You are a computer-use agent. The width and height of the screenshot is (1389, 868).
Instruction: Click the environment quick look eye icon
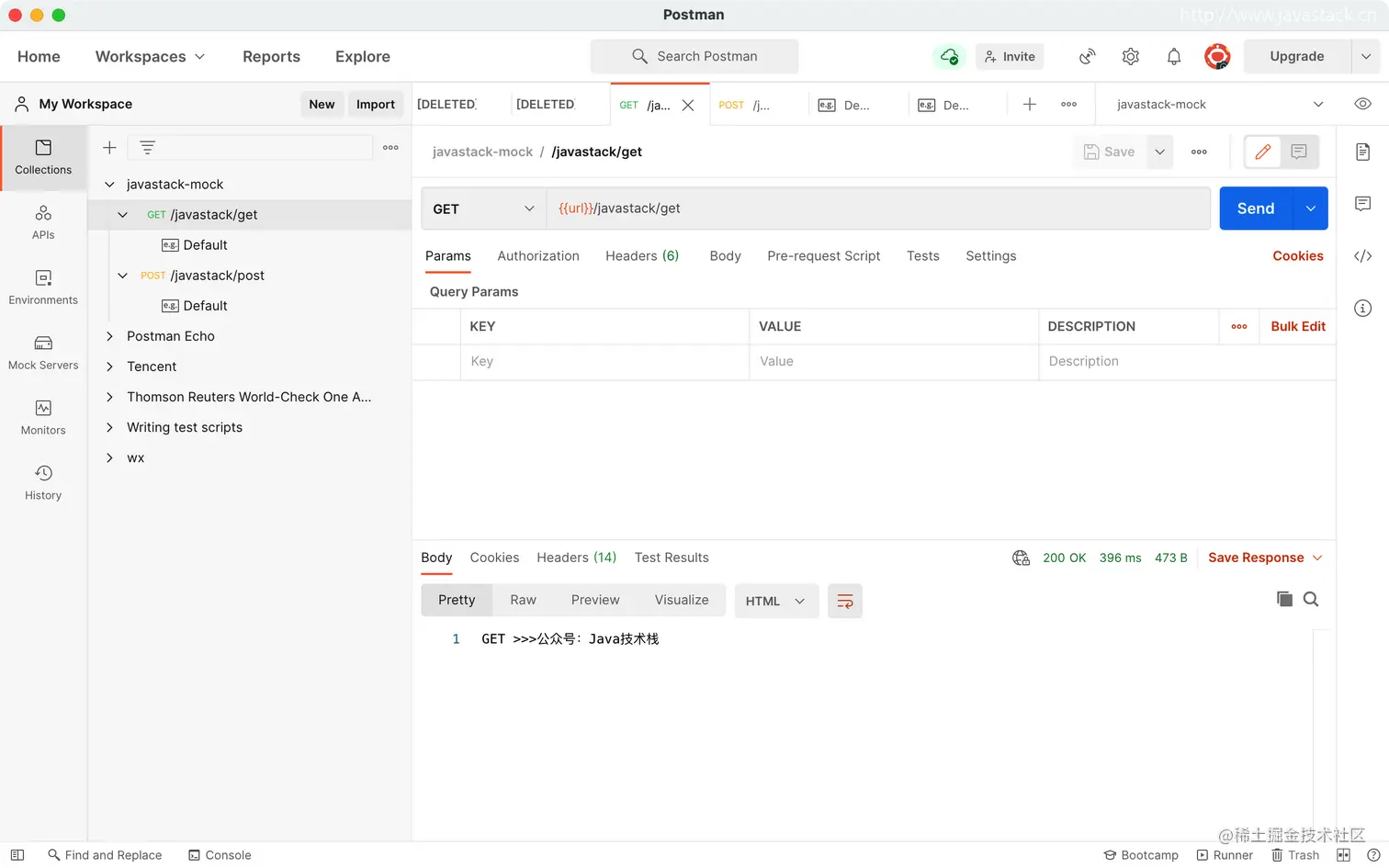(1363, 104)
